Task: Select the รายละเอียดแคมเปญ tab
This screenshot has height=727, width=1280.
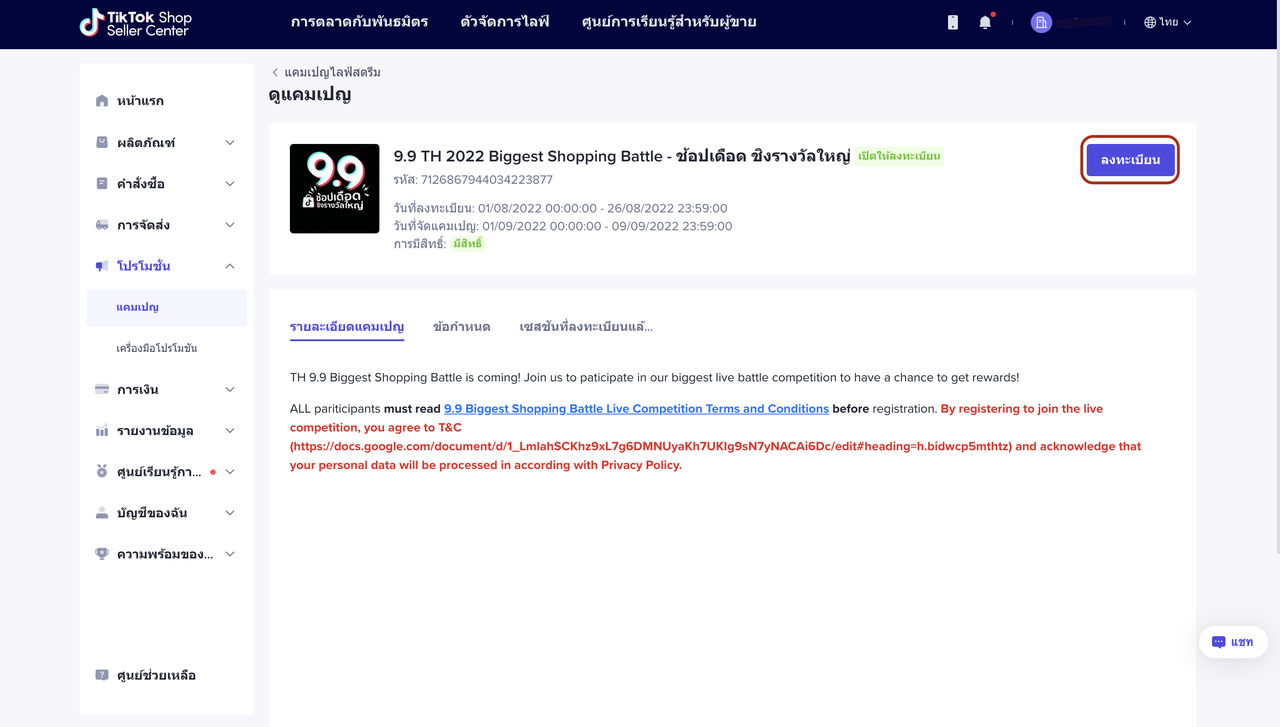Action: click(347, 326)
